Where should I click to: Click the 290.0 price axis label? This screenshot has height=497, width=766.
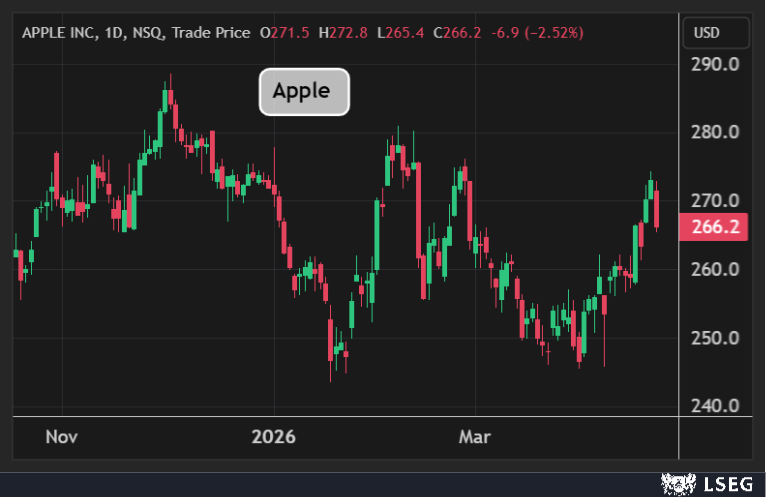click(x=714, y=64)
